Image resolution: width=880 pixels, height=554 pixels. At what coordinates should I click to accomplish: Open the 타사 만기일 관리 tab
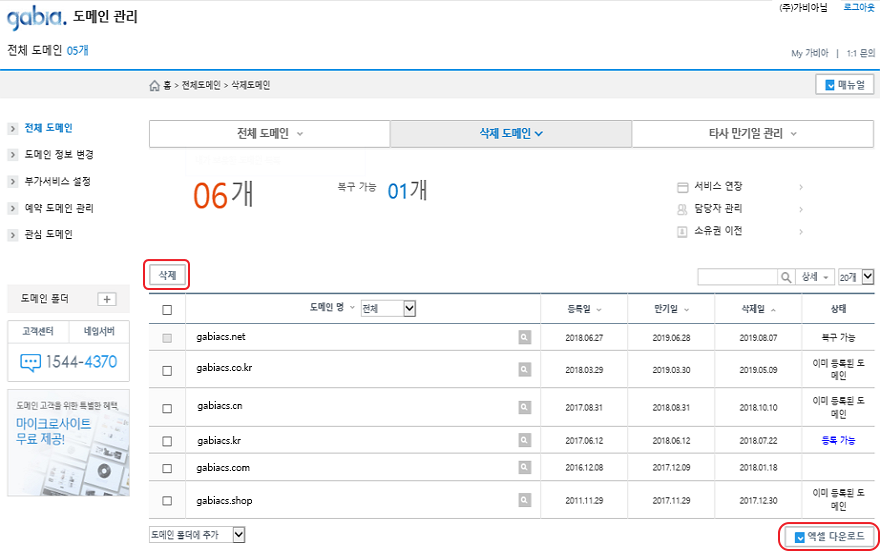(753, 134)
